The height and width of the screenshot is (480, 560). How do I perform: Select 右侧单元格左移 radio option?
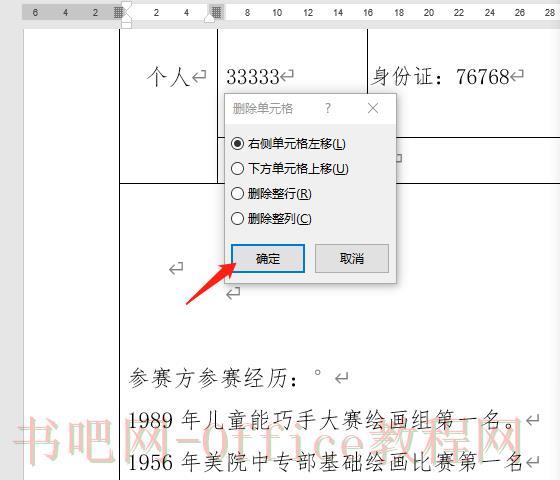coord(288,144)
